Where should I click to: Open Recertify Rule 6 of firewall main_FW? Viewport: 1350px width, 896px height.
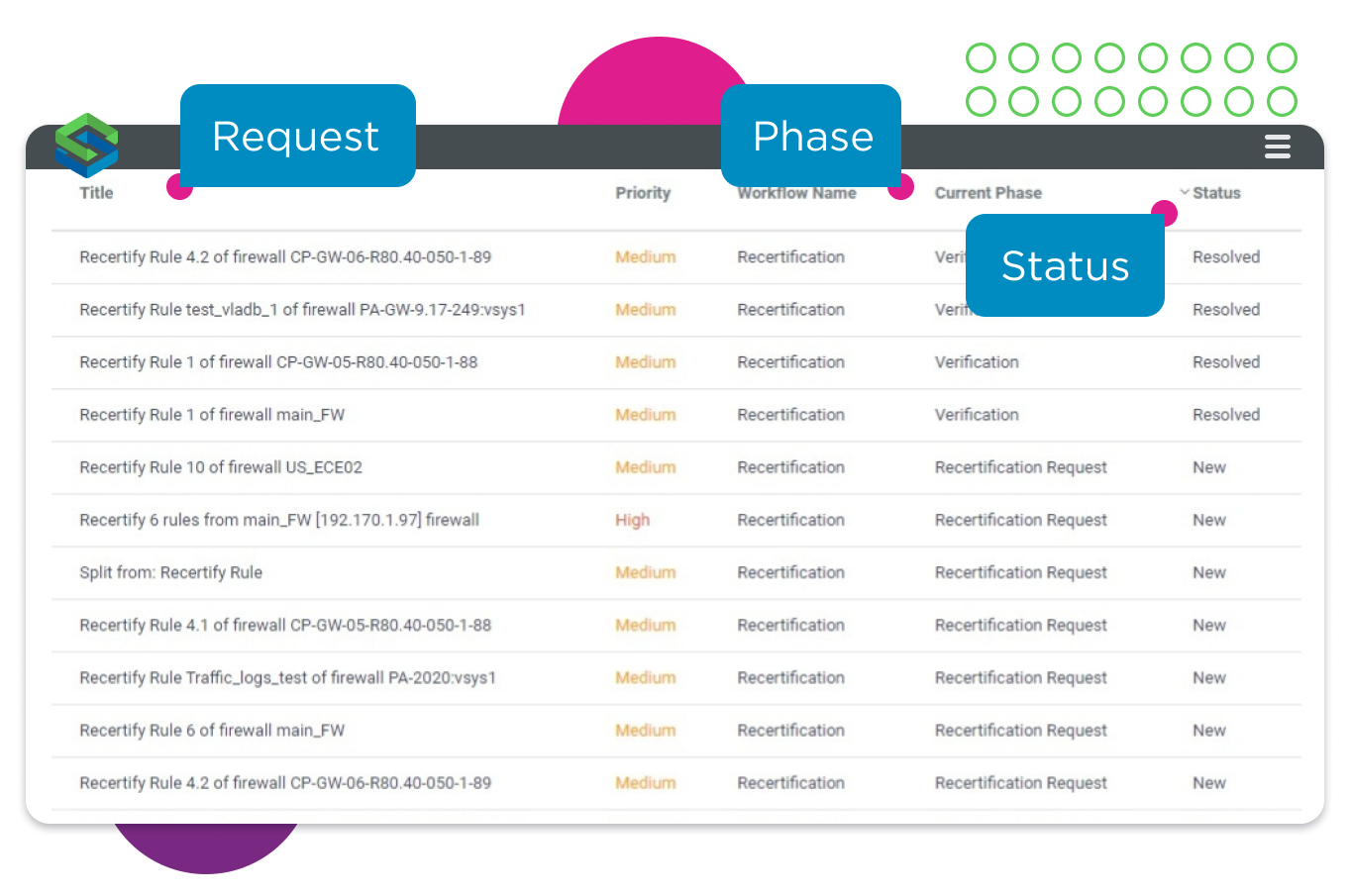[212, 731]
